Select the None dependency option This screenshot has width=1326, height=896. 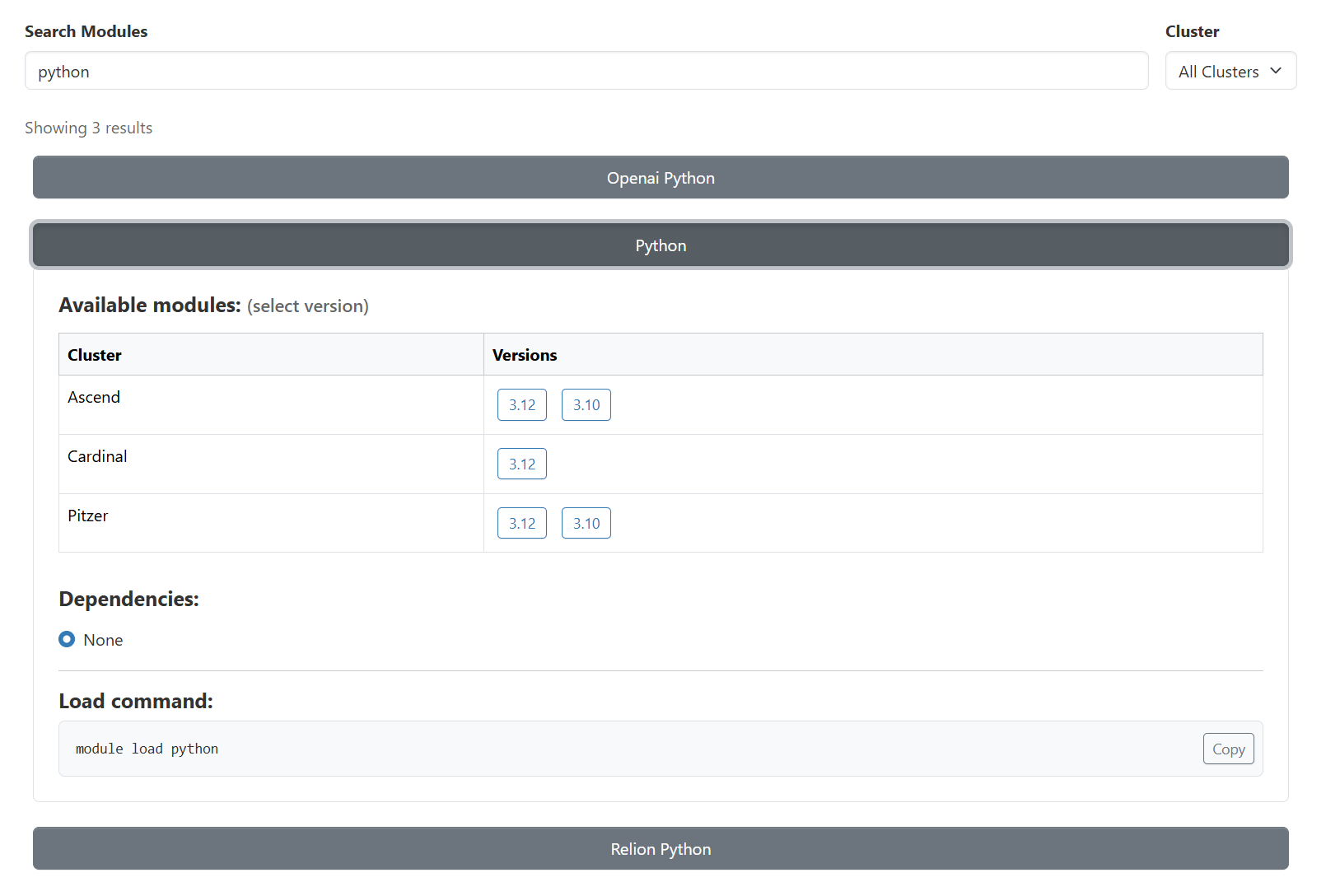(x=67, y=639)
